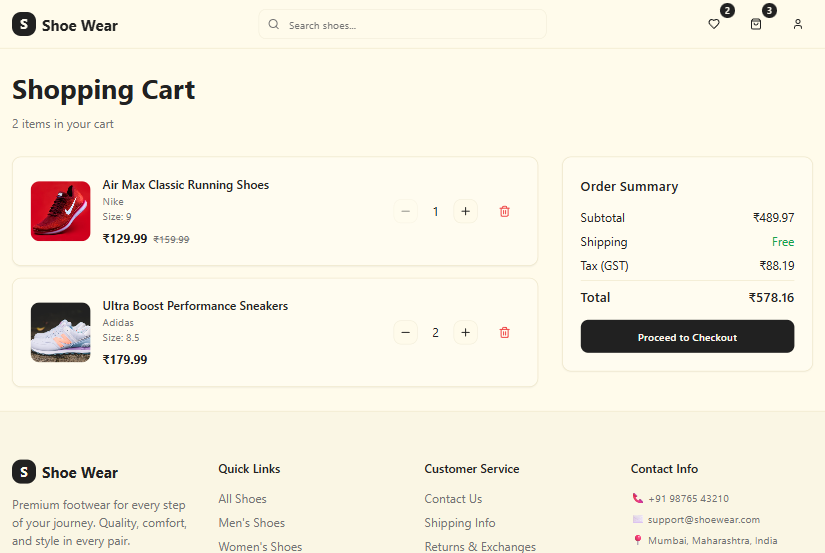Delete Air Max Classic Running Shoes from cart

[x=504, y=211]
